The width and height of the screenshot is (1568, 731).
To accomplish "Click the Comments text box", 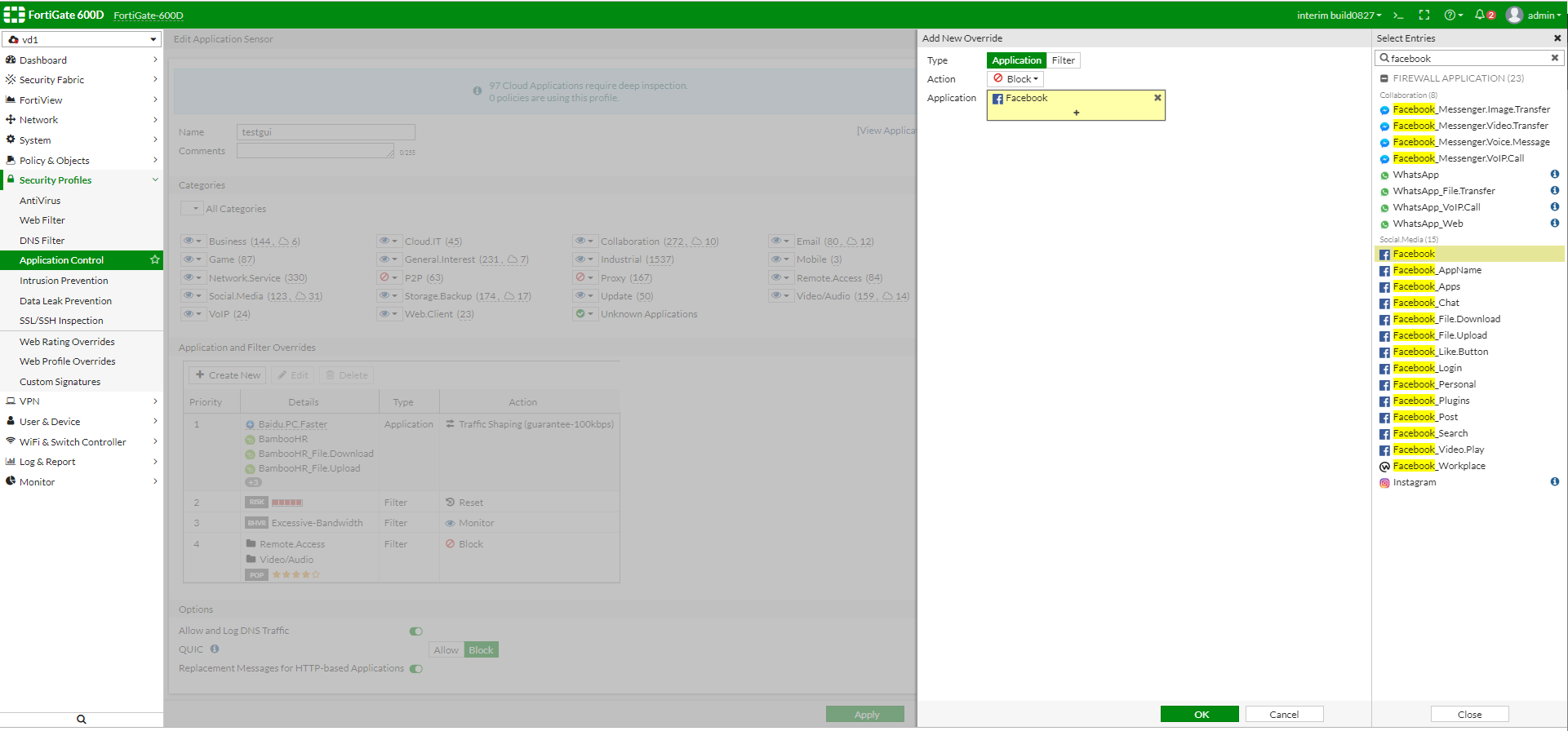I will [316, 151].
